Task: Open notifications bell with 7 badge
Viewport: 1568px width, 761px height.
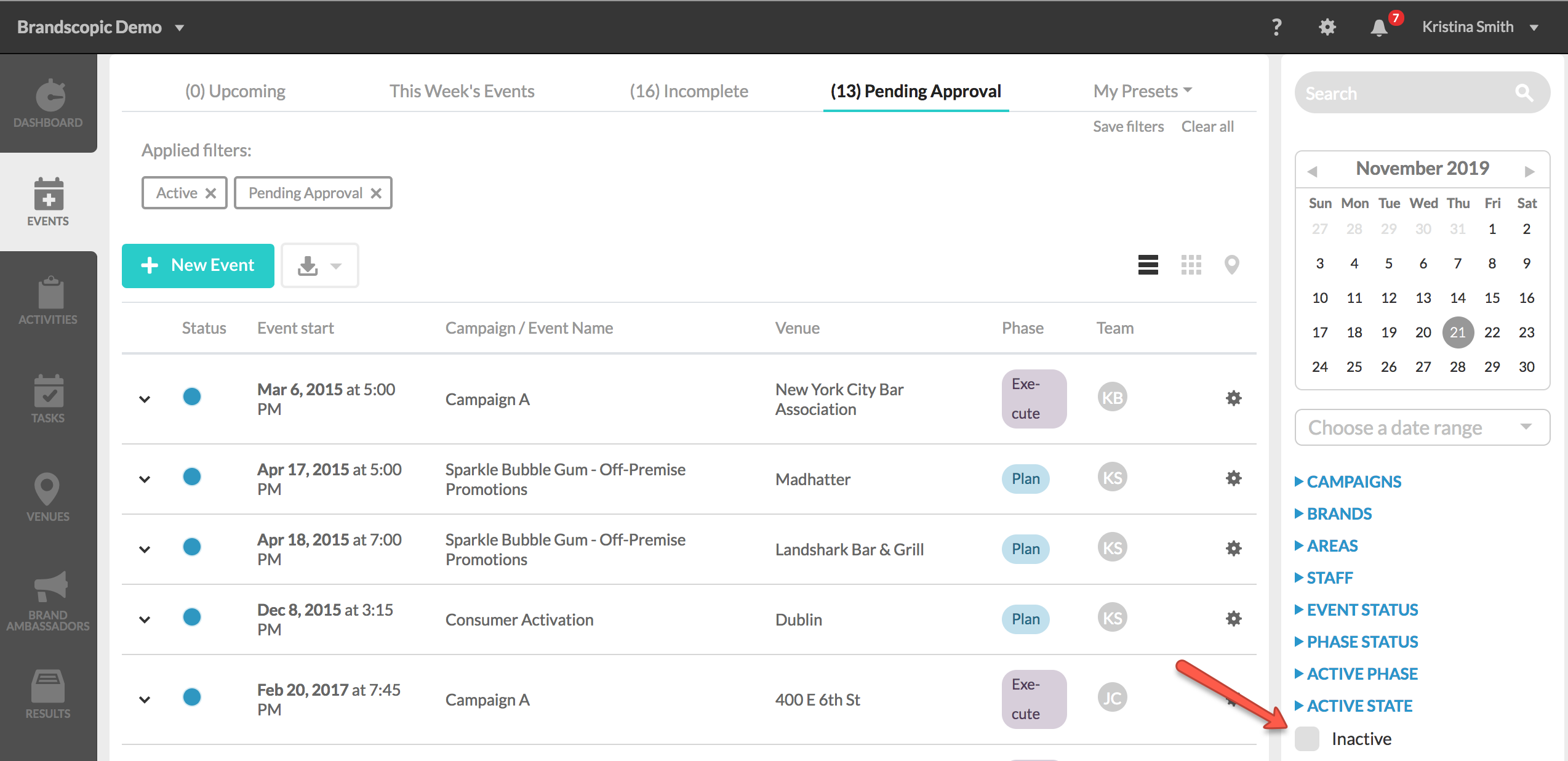Action: (x=1379, y=27)
